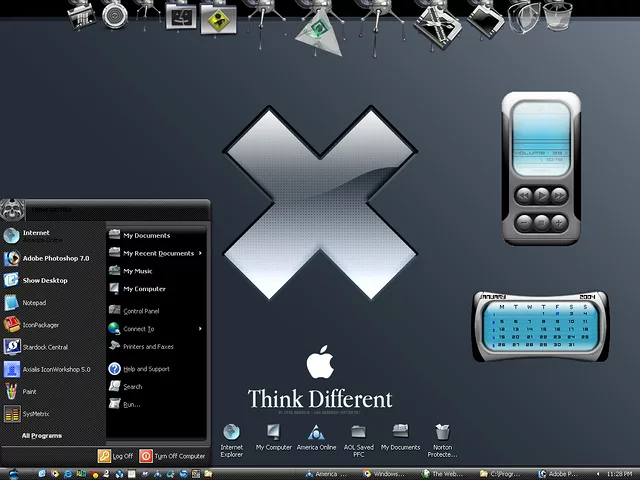Screen dimensions: 640x480
Task: Open SysMetrix from the Start menu
Action: [36, 413]
